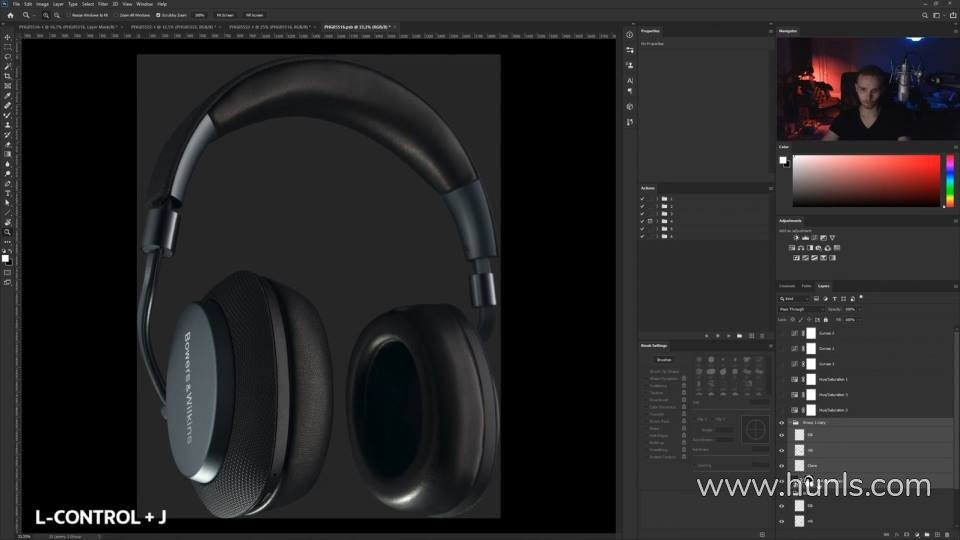Expand action set folder 1
The height and width of the screenshot is (540, 960).
click(x=657, y=199)
